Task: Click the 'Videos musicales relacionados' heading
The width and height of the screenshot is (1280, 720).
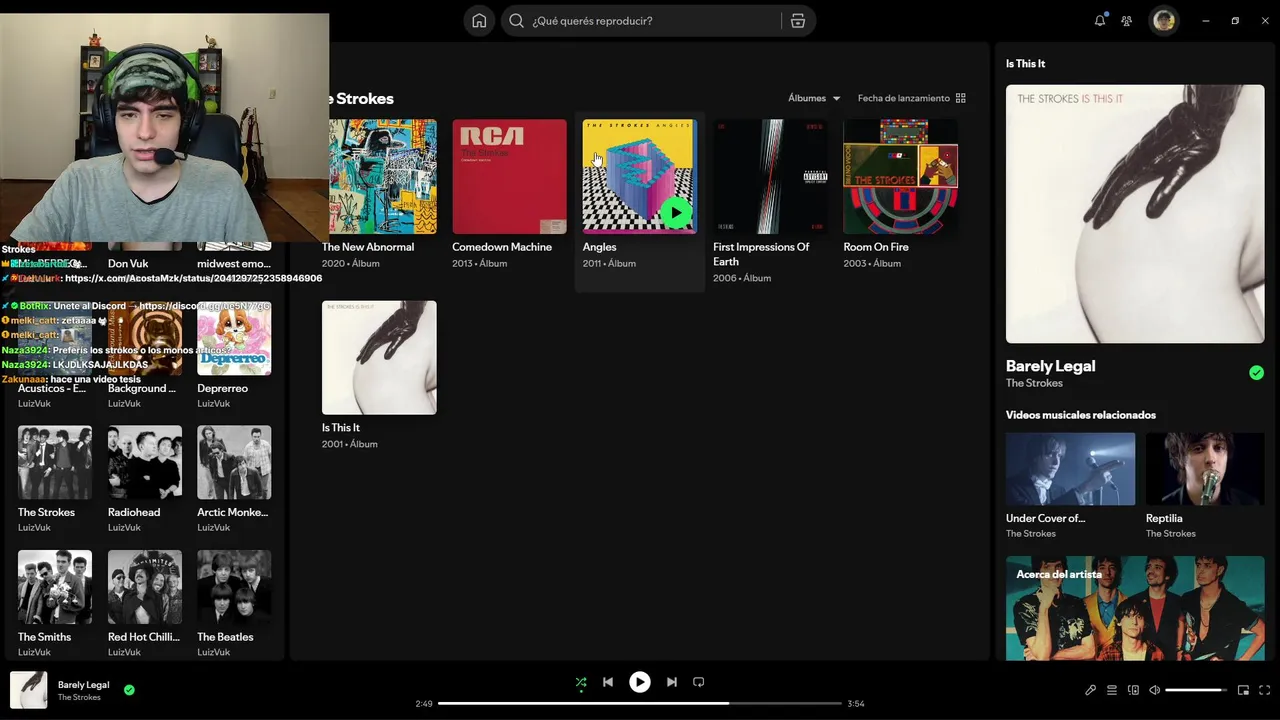Action: [x=1081, y=415]
